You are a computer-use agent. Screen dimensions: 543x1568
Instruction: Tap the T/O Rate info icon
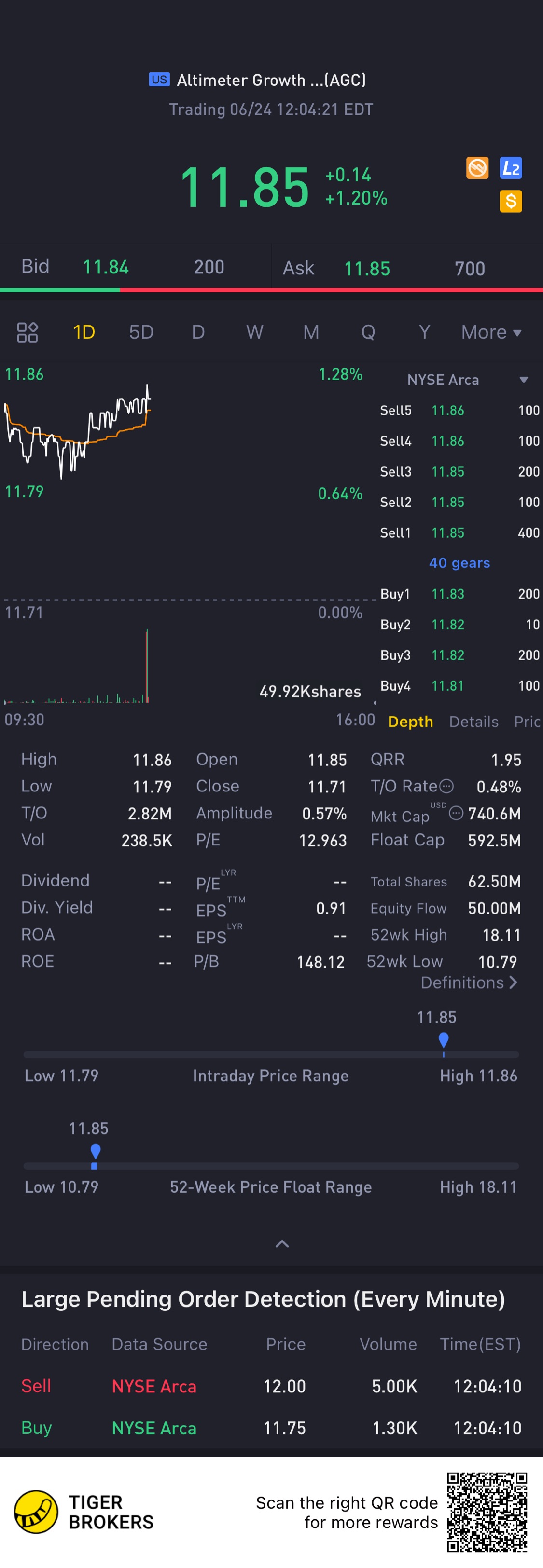pyautogui.click(x=447, y=787)
